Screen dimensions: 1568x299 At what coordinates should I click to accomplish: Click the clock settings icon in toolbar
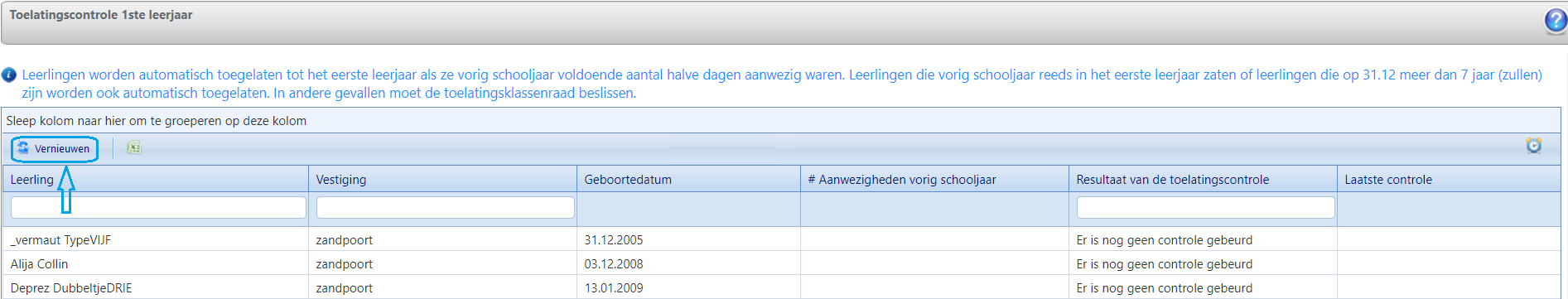1533,146
